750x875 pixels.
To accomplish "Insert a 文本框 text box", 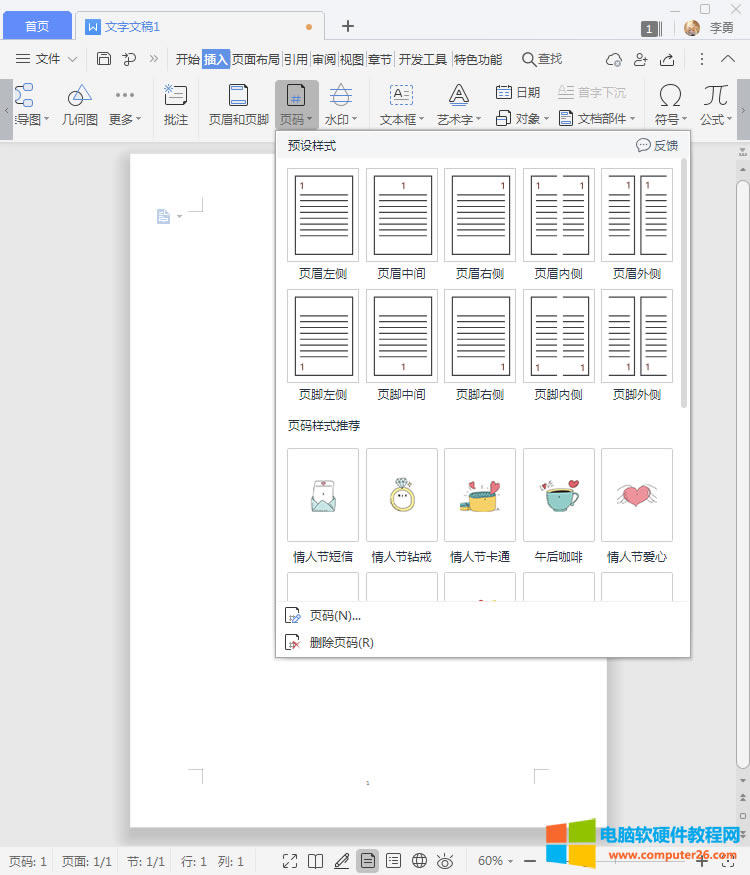I will [401, 96].
